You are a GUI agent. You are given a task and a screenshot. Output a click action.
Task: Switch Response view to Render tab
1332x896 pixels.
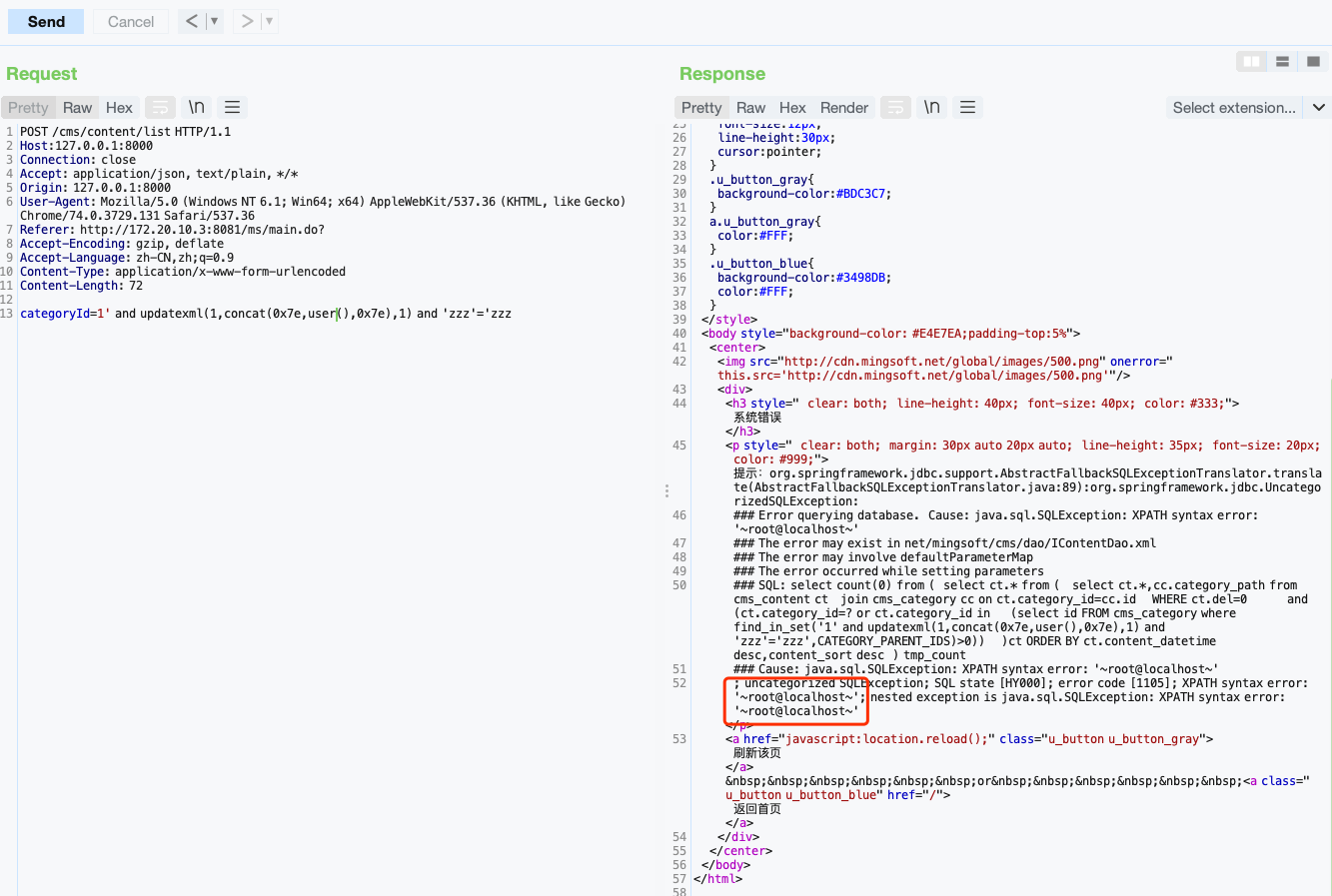point(844,108)
